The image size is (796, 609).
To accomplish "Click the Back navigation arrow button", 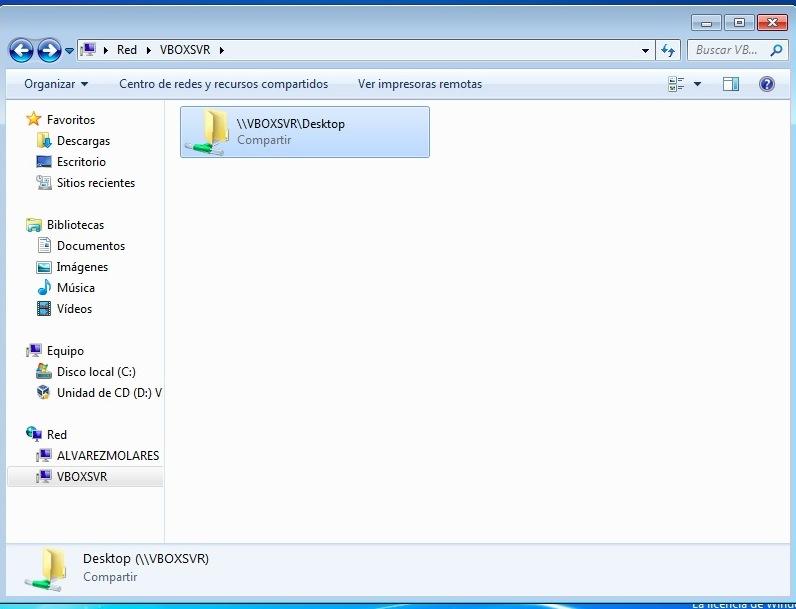I will [x=21, y=50].
